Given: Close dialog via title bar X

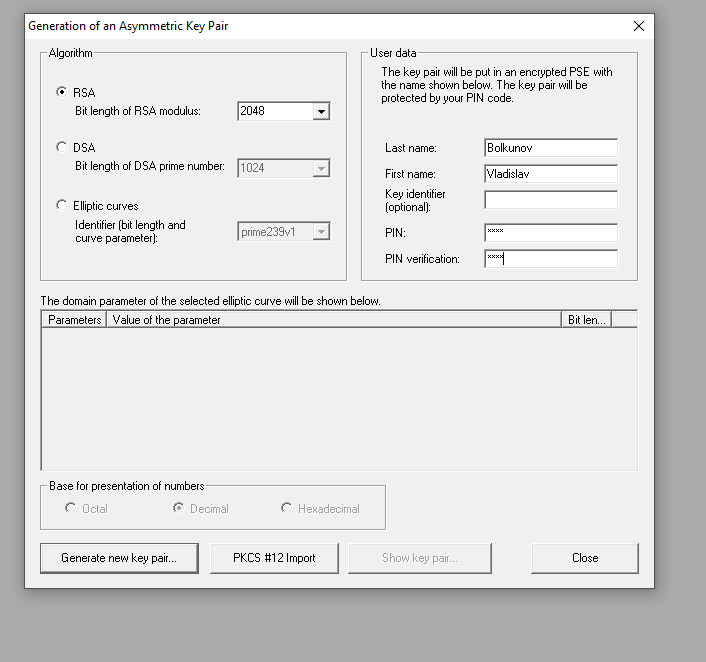Looking at the screenshot, I should coord(638,26).
